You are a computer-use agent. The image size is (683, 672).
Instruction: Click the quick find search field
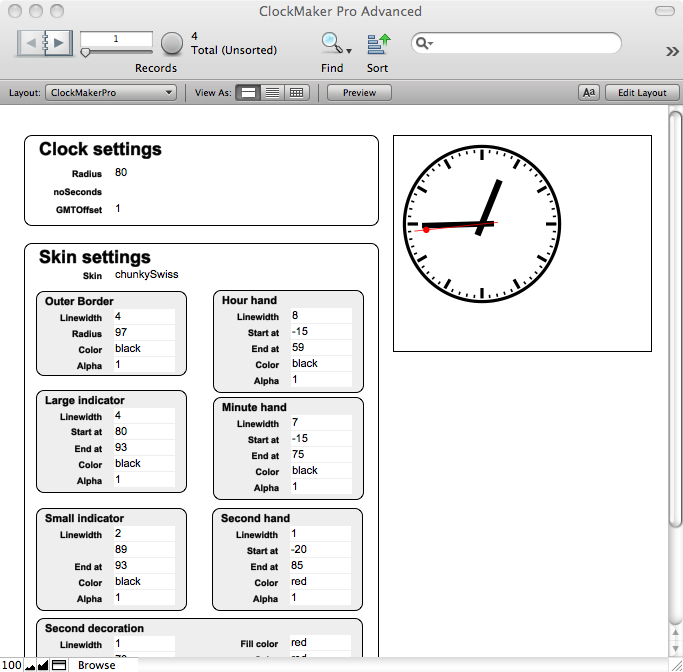[x=523, y=43]
